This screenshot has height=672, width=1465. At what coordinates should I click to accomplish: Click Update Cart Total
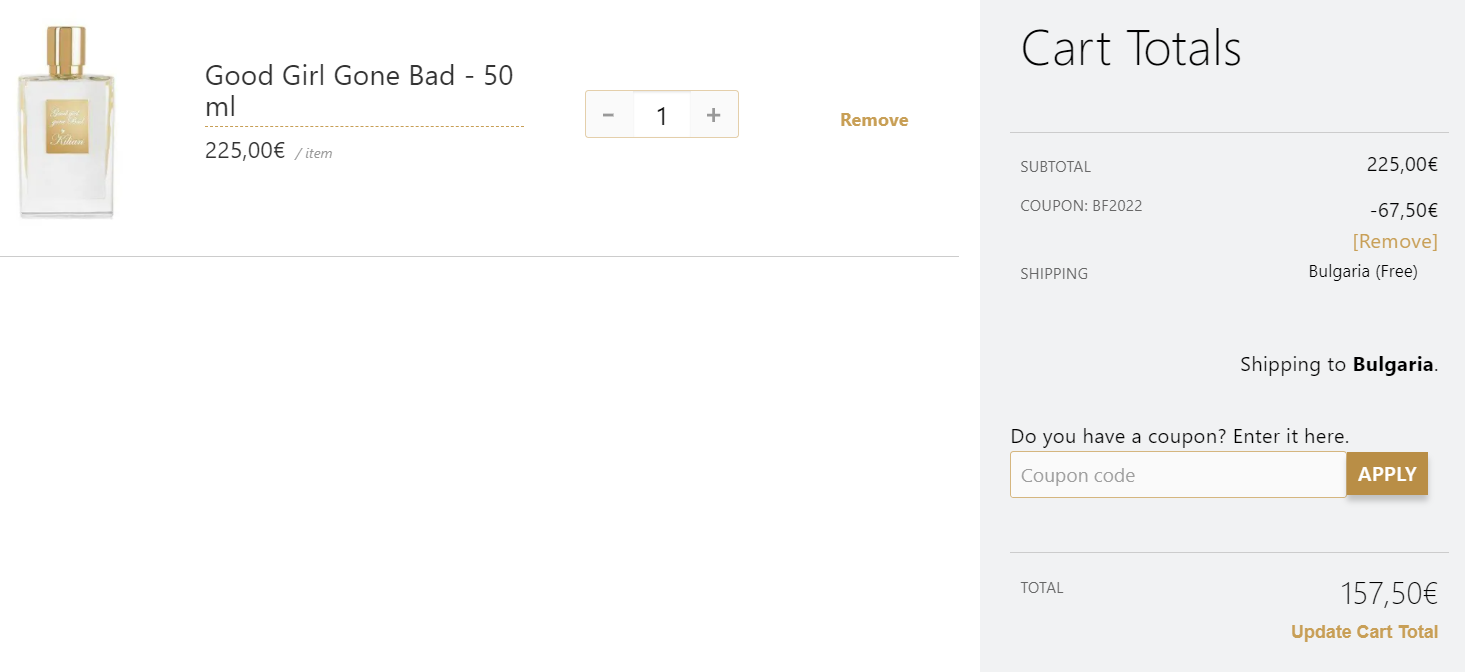click(1364, 632)
